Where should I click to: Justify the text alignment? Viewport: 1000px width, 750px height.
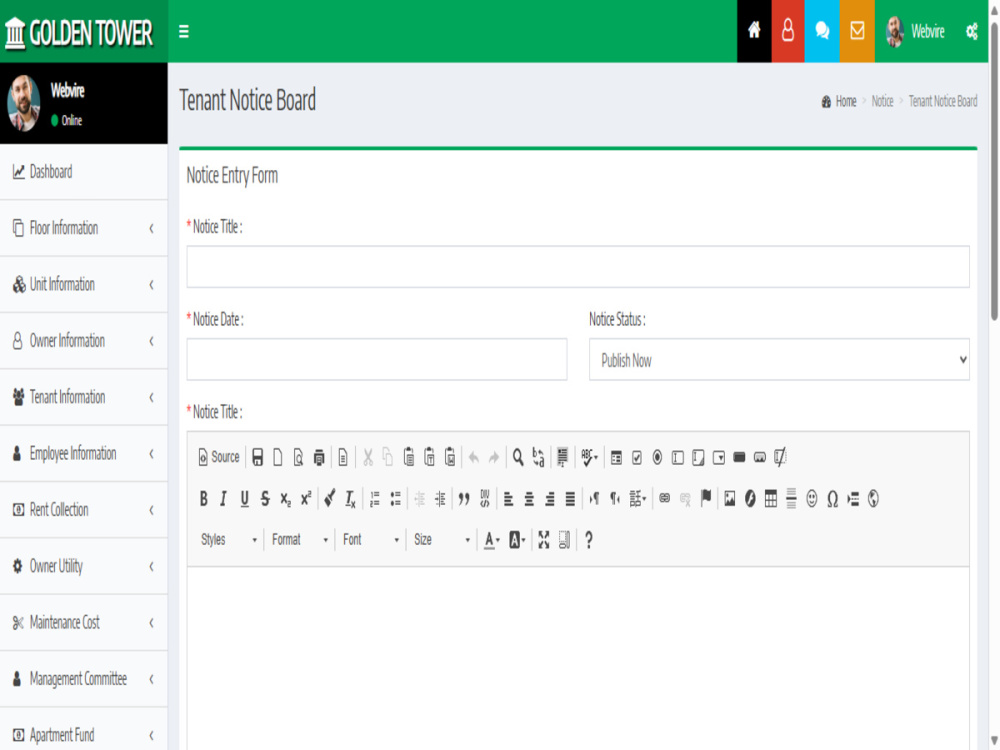click(570, 499)
